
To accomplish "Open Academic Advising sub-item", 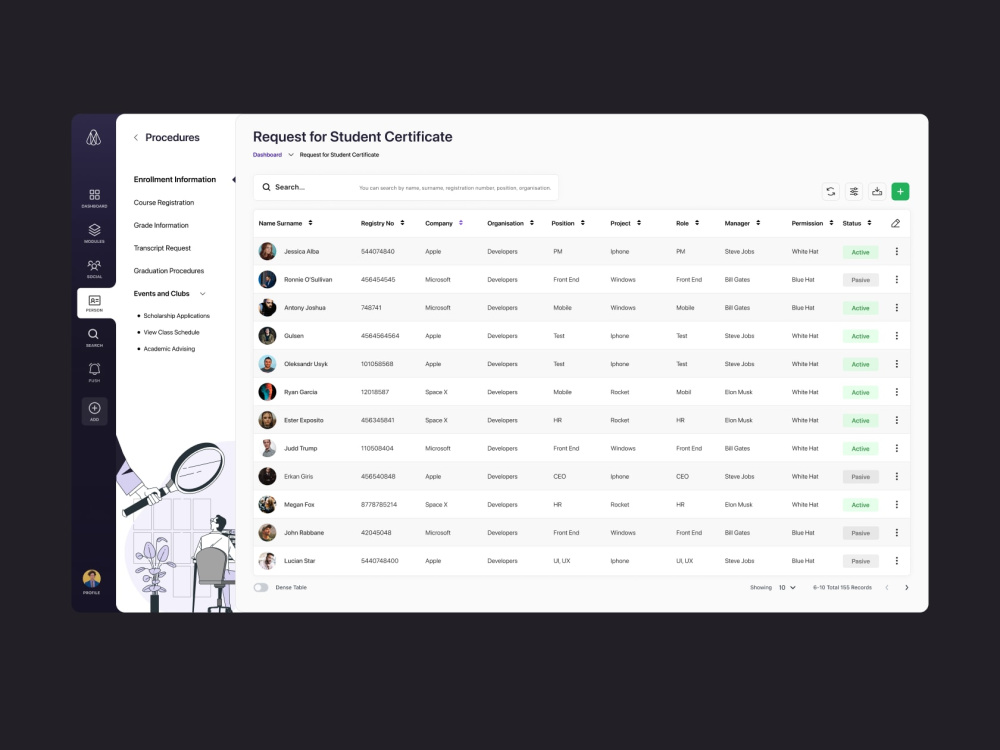I will (169, 349).
